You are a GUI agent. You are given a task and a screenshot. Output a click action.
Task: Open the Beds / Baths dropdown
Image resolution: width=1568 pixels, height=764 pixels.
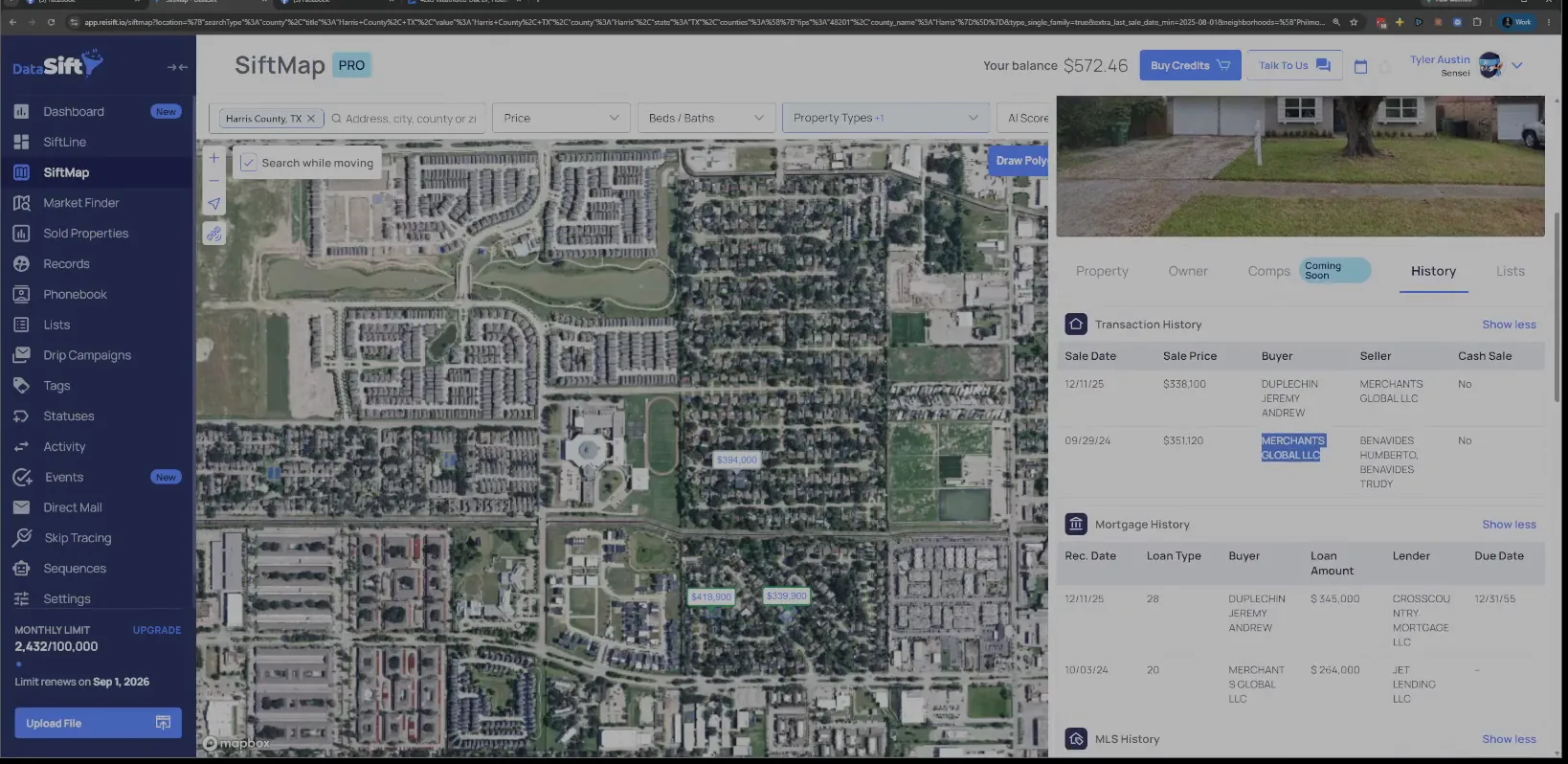tap(706, 118)
